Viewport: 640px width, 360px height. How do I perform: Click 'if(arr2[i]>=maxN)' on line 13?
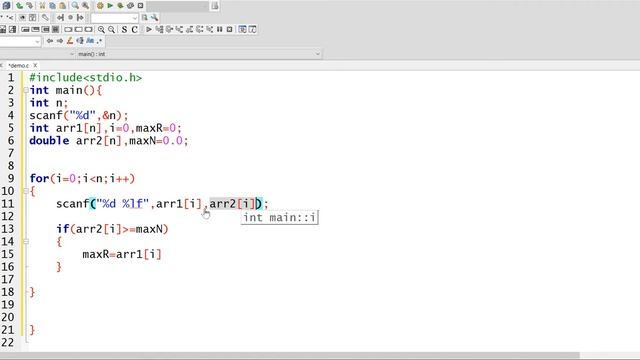[x=112, y=229]
